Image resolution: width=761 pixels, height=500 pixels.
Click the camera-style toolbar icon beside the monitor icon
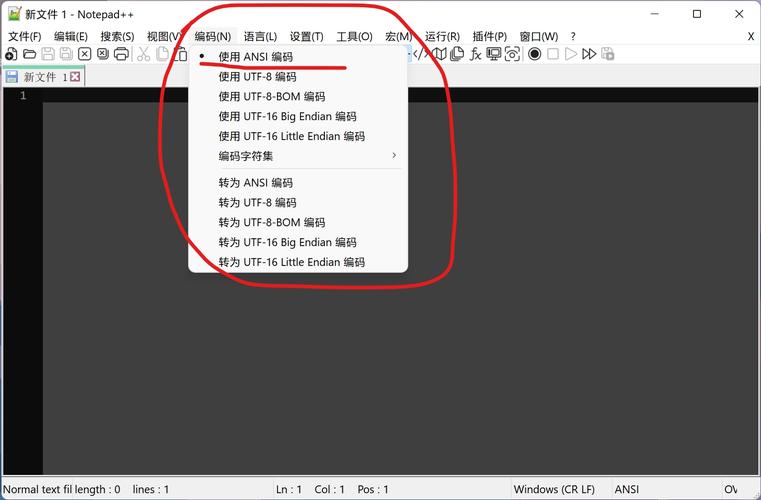pyautogui.click(x=512, y=54)
